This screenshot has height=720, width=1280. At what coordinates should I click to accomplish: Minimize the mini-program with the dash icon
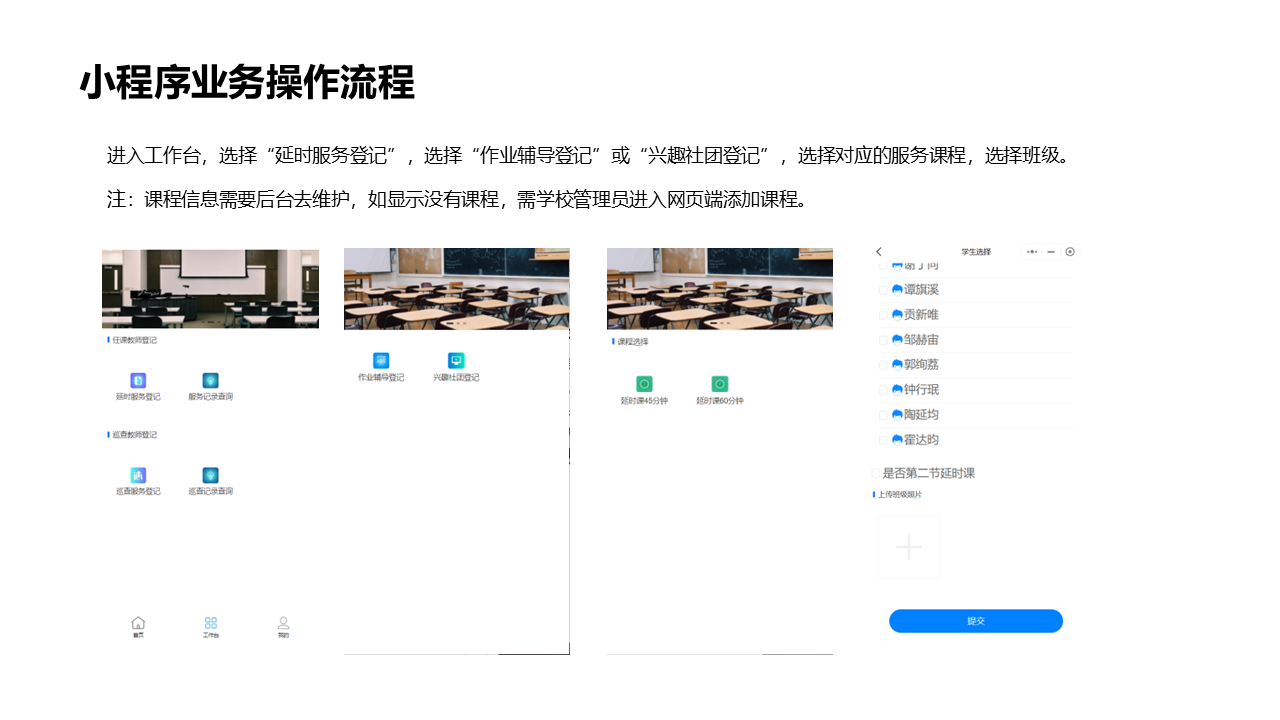click(1051, 252)
